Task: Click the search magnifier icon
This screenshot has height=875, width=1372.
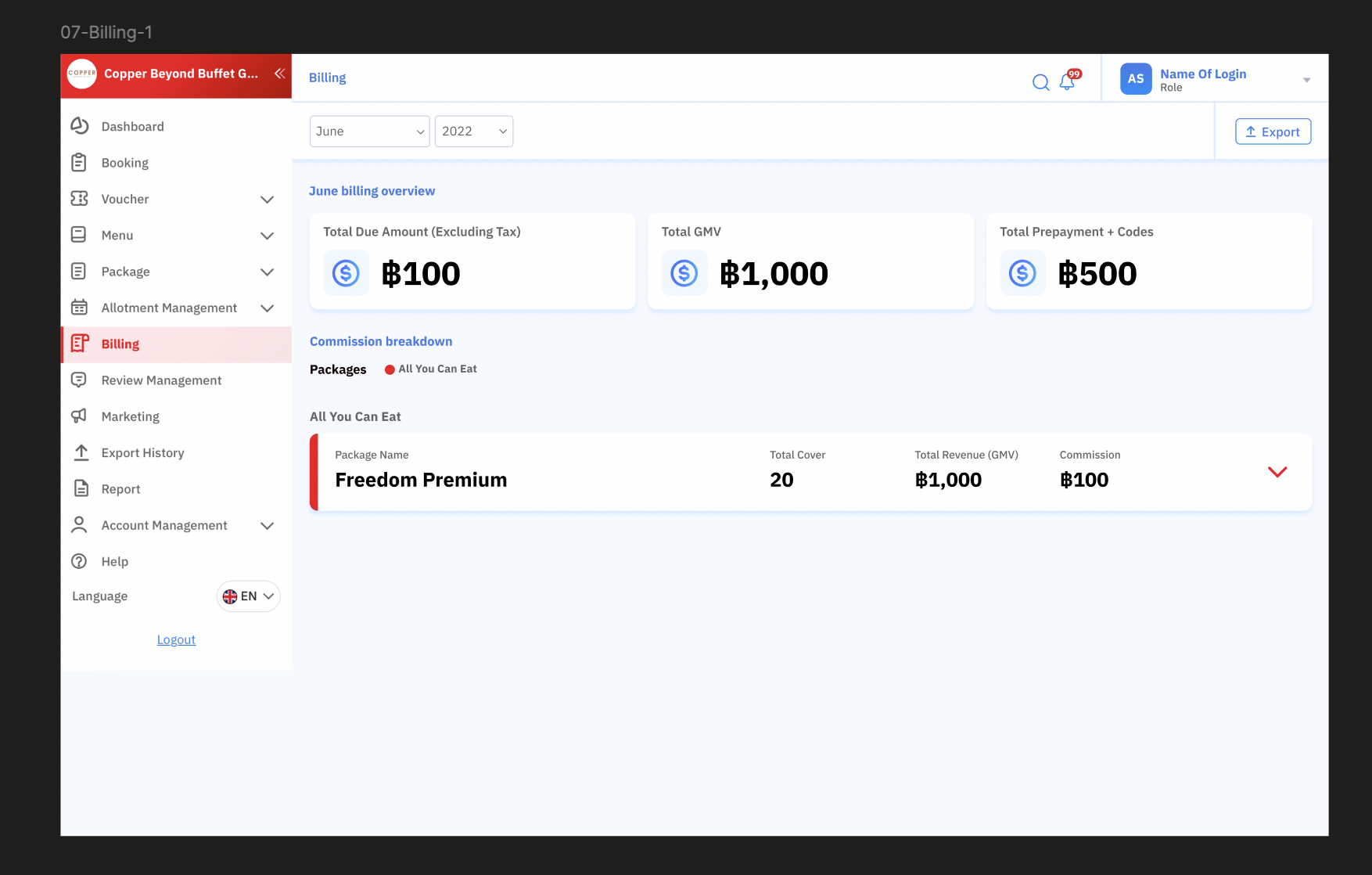Action: [x=1040, y=82]
